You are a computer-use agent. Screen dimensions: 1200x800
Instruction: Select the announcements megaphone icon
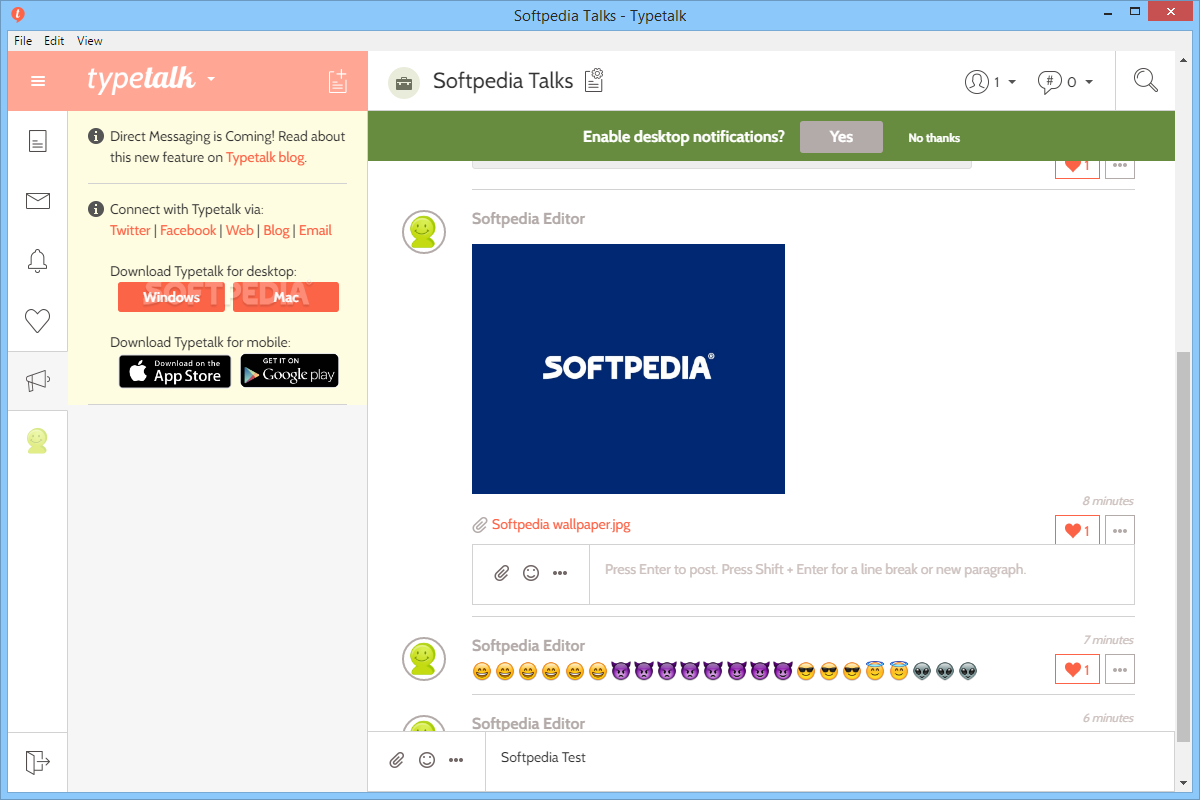[x=37, y=381]
